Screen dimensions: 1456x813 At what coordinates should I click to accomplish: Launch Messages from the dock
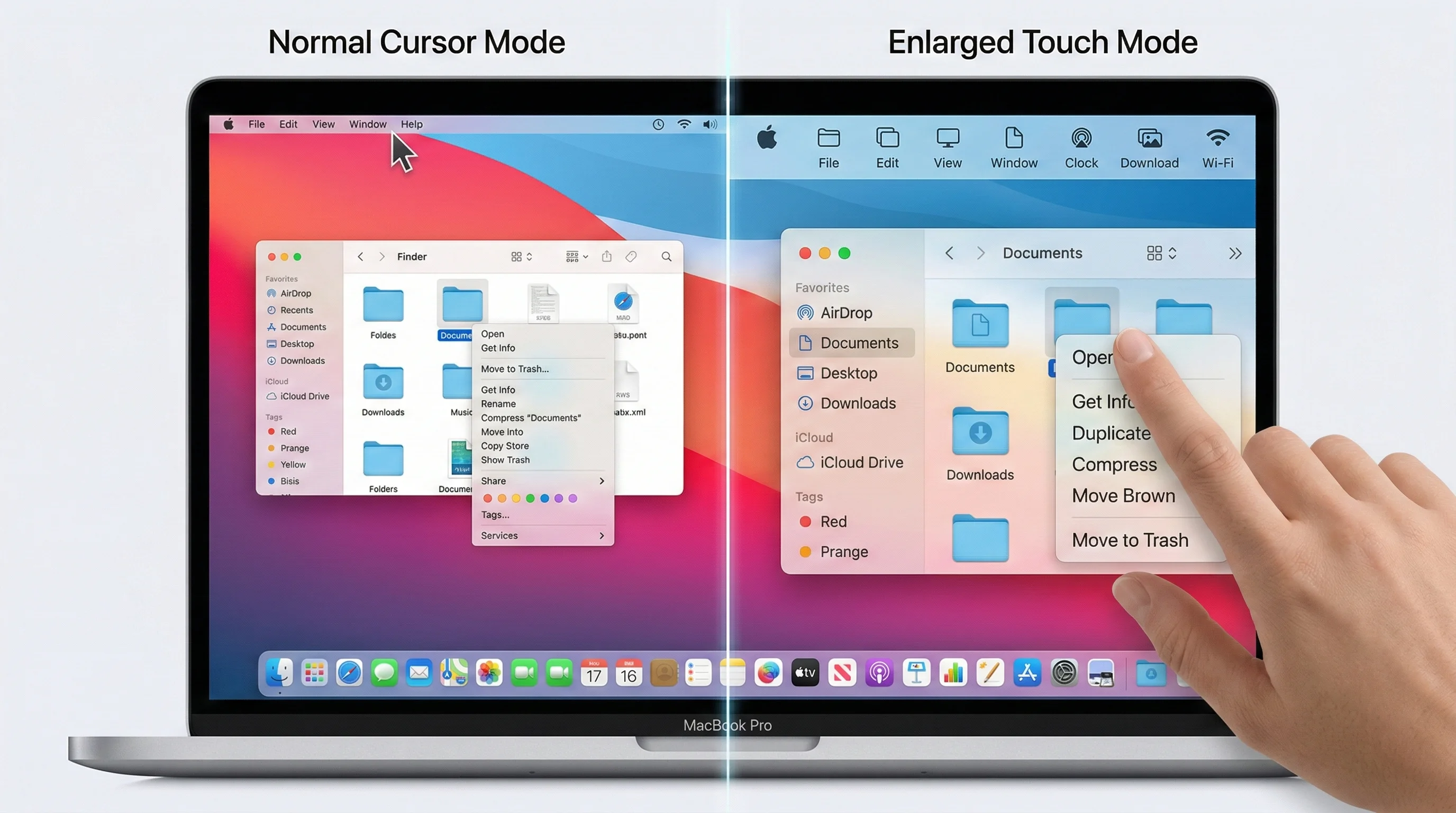click(x=384, y=673)
